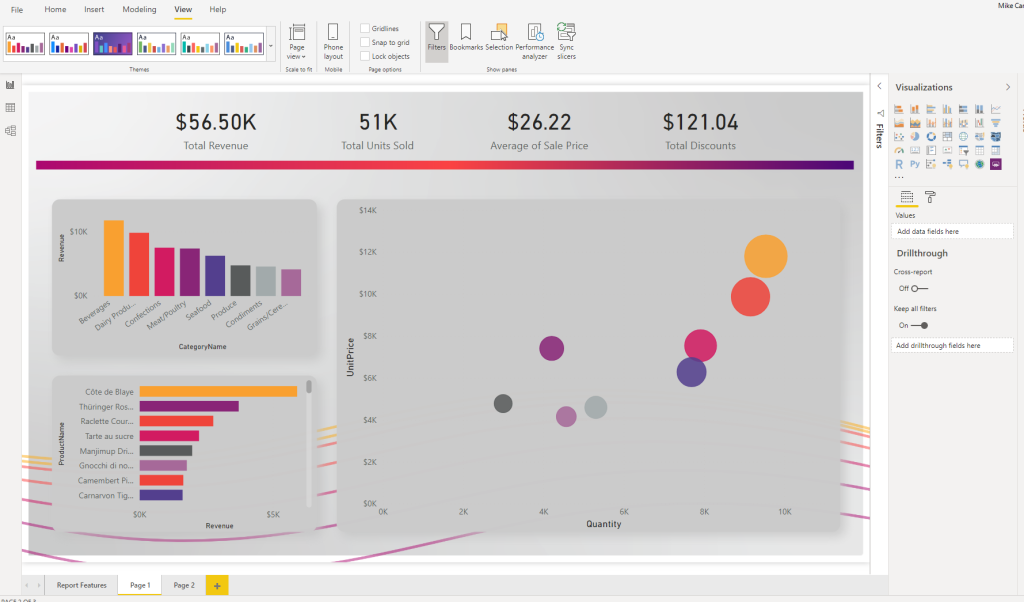Select the line chart visualization icon

coord(996,109)
